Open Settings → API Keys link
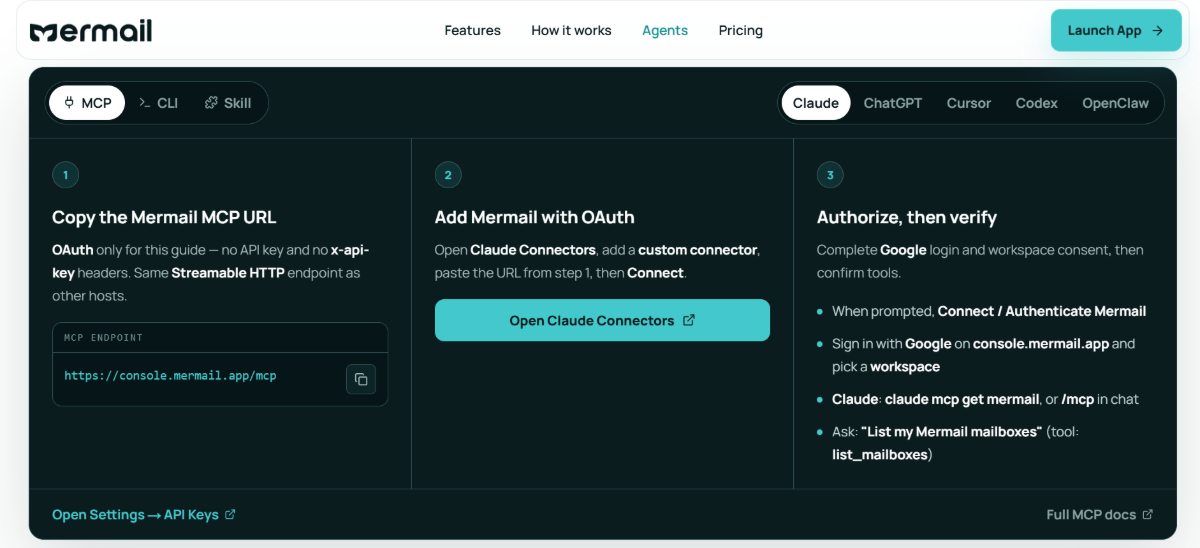Image resolution: width=1200 pixels, height=548 pixels. coord(144,514)
